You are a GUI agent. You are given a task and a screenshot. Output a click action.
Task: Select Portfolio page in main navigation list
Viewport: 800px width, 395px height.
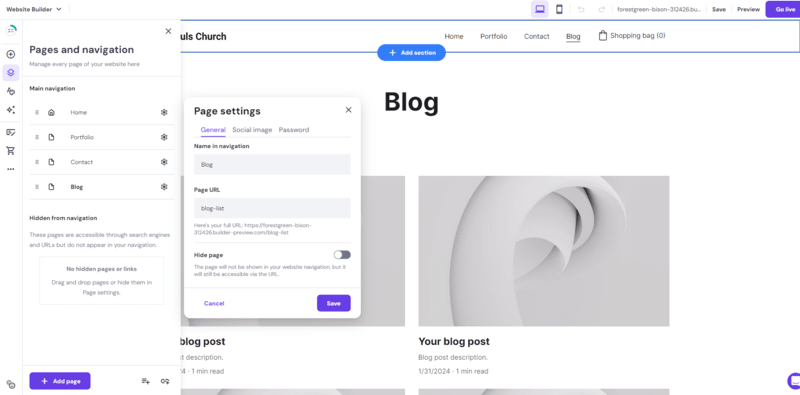(x=101, y=137)
